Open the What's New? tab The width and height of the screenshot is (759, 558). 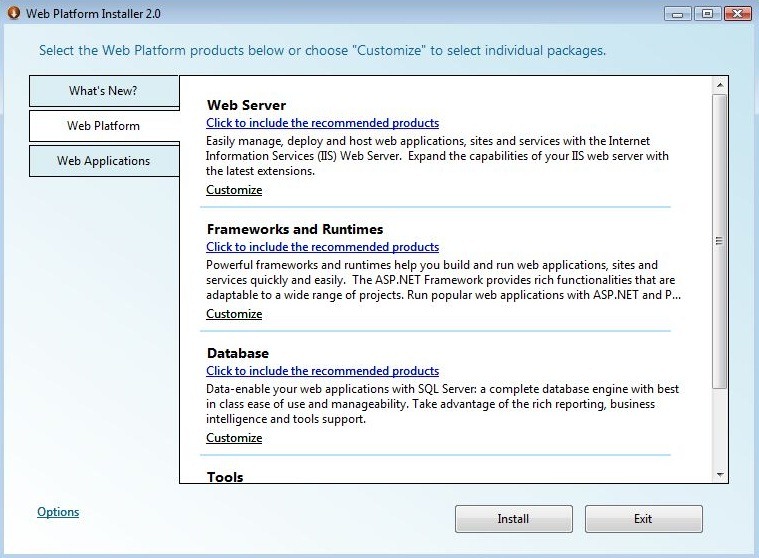pos(104,91)
